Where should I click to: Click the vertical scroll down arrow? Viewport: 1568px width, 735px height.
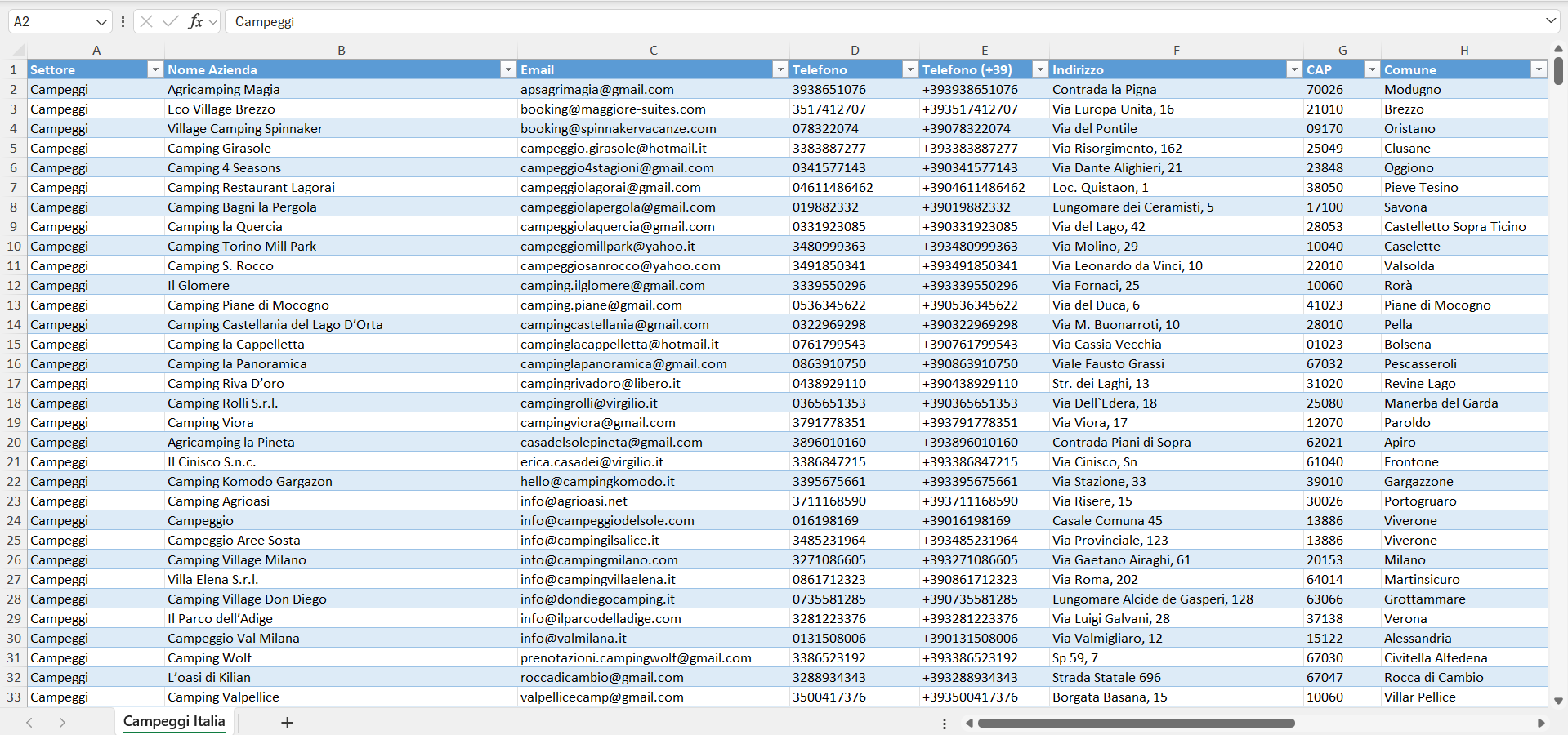[x=1558, y=701]
